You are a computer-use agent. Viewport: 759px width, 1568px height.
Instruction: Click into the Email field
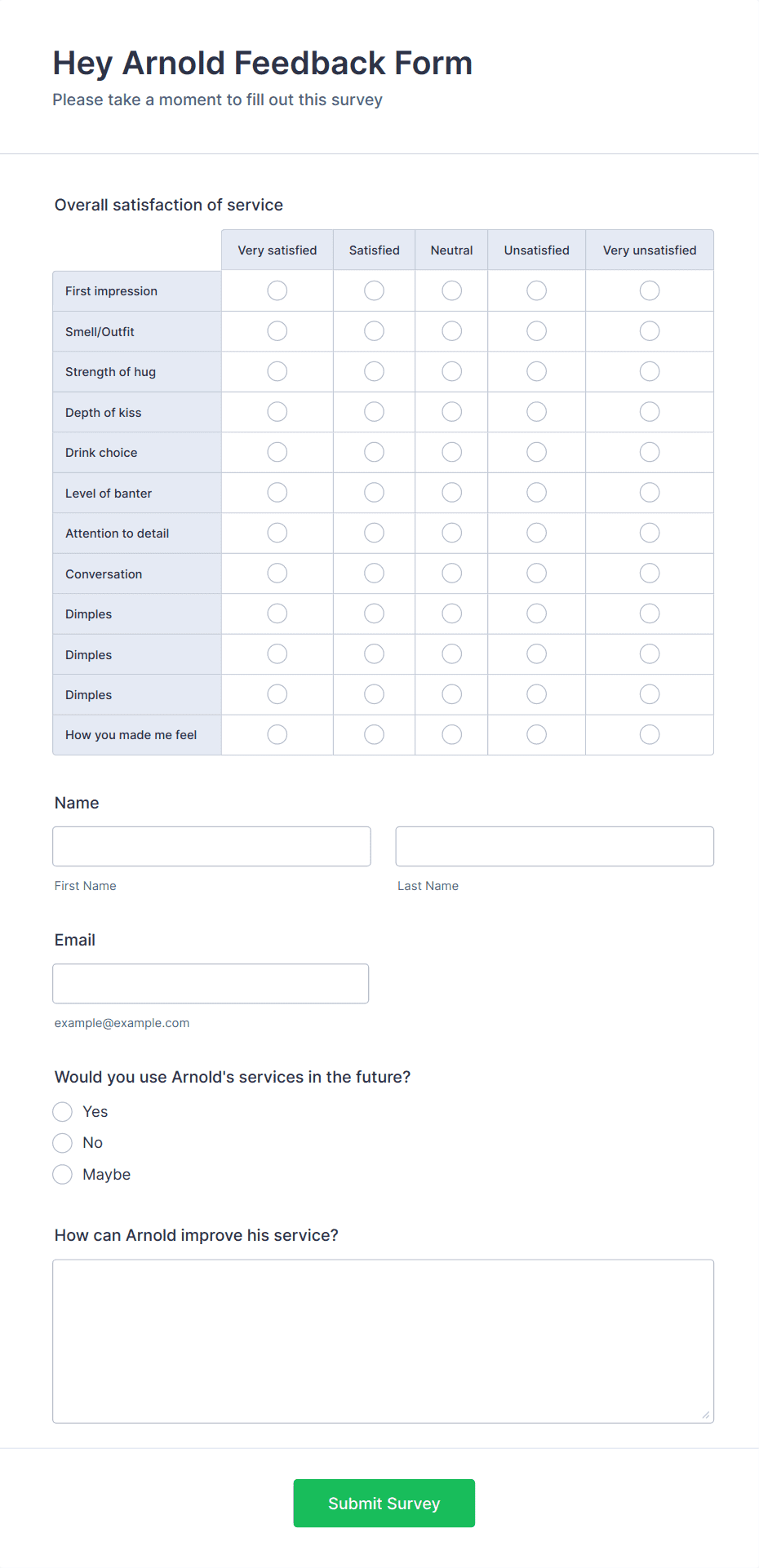tap(211, 983)
